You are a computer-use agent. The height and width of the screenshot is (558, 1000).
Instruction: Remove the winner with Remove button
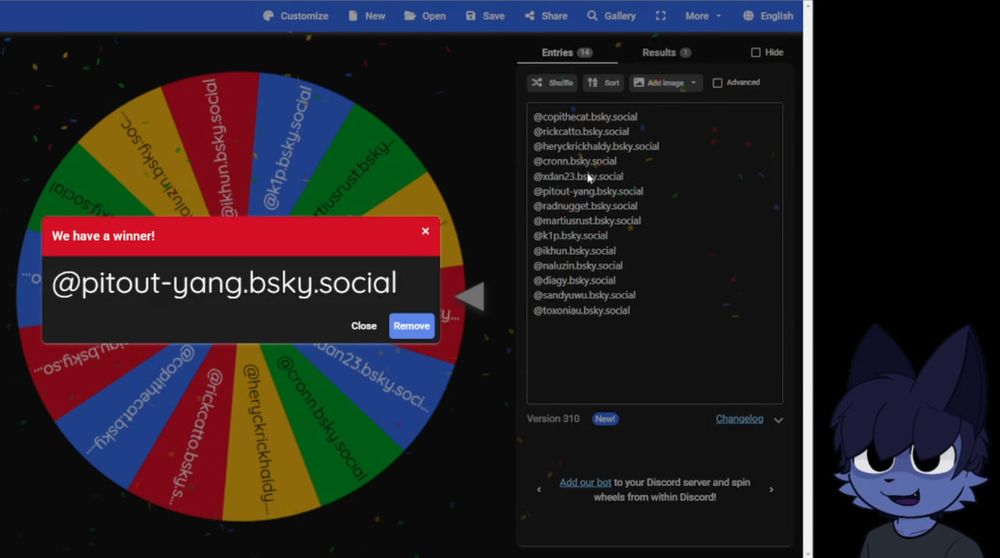pyautogui.click(x=411, y=326)
